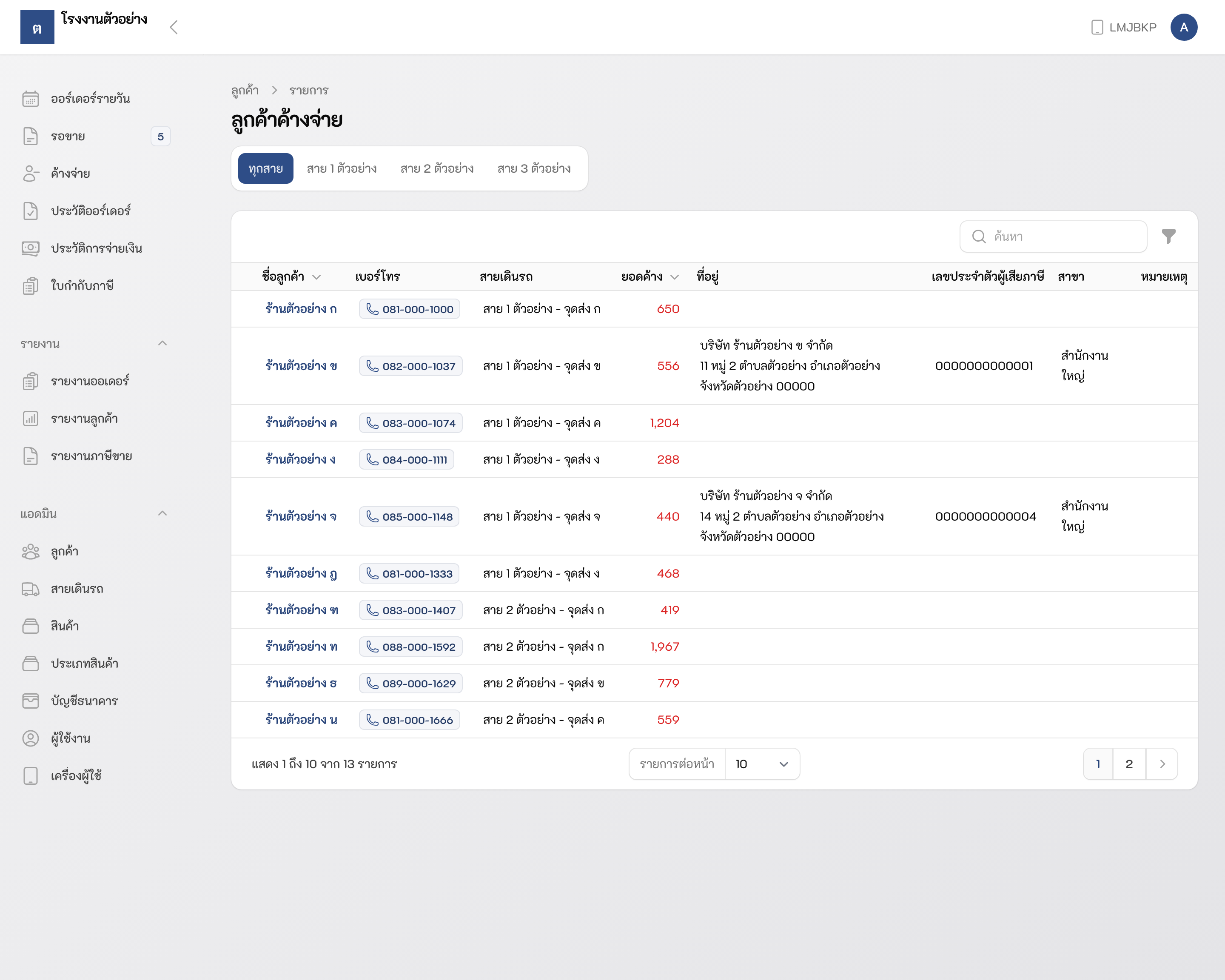
Task: Click phone button 081-000-1666
Action: (410, 720)
